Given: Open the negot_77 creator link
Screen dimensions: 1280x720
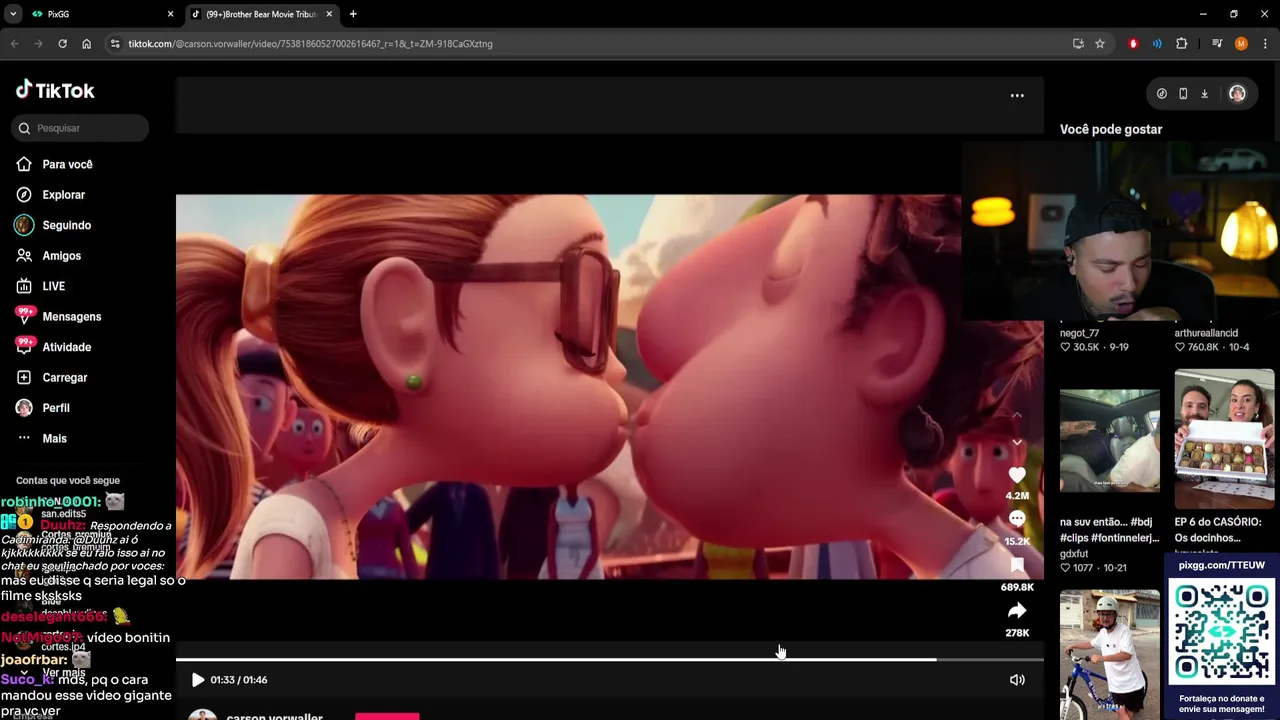Looking at the screenshot, I should pos(1080,333).
